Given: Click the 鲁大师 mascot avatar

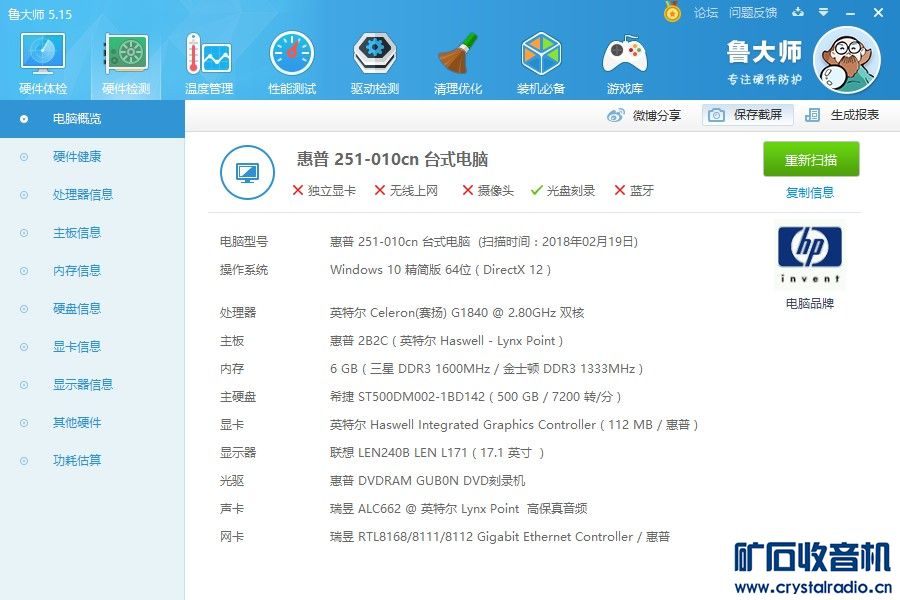Looking at the screenshot, I should pyautogui.click(x=847, y=60).
